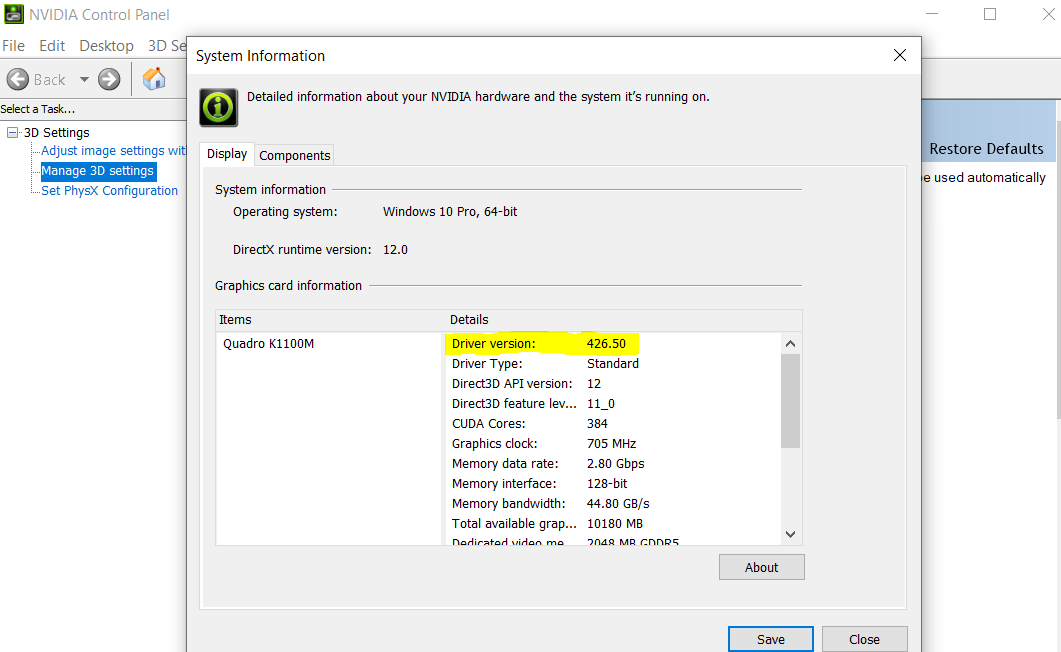Select Manage 3D settings in task tree
Viewport: 1061px width, 652px height.
click(97, 171)
